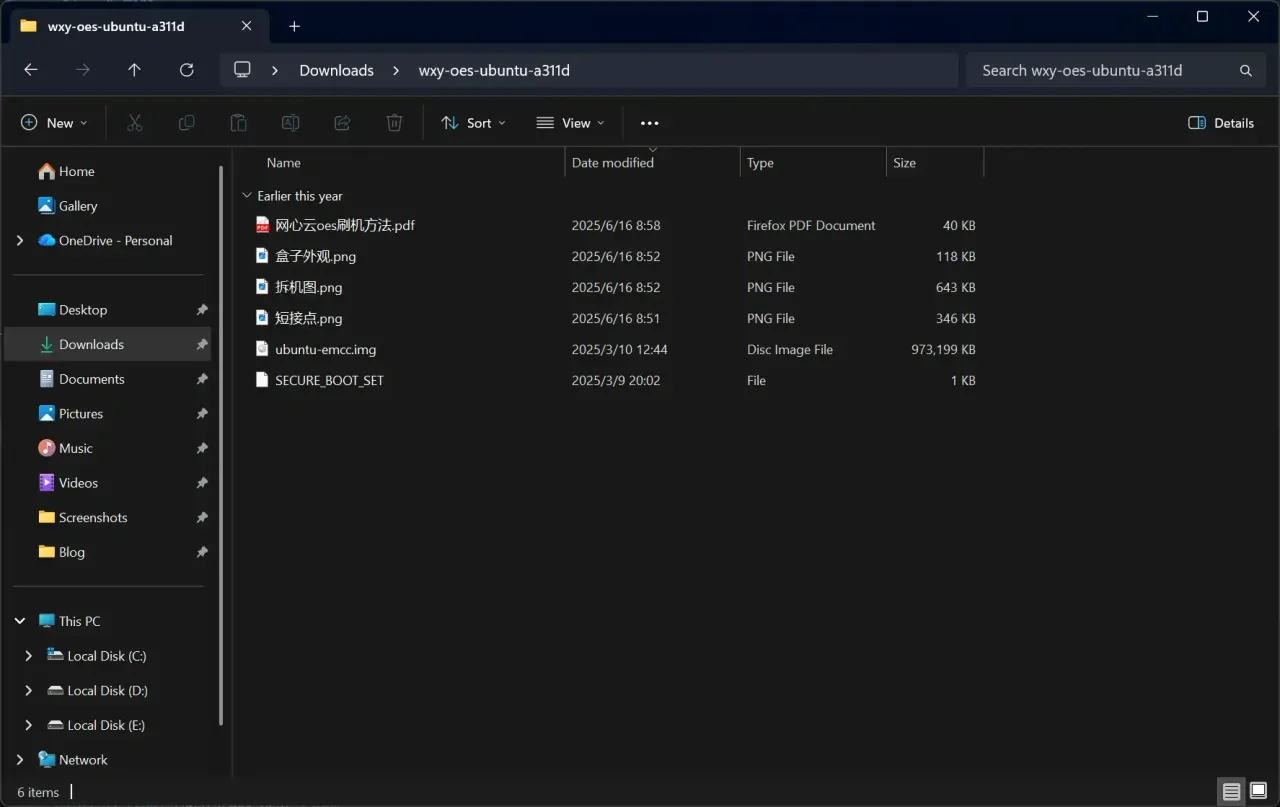Click the Rename icon in toolbar

[x=291, y=123]
